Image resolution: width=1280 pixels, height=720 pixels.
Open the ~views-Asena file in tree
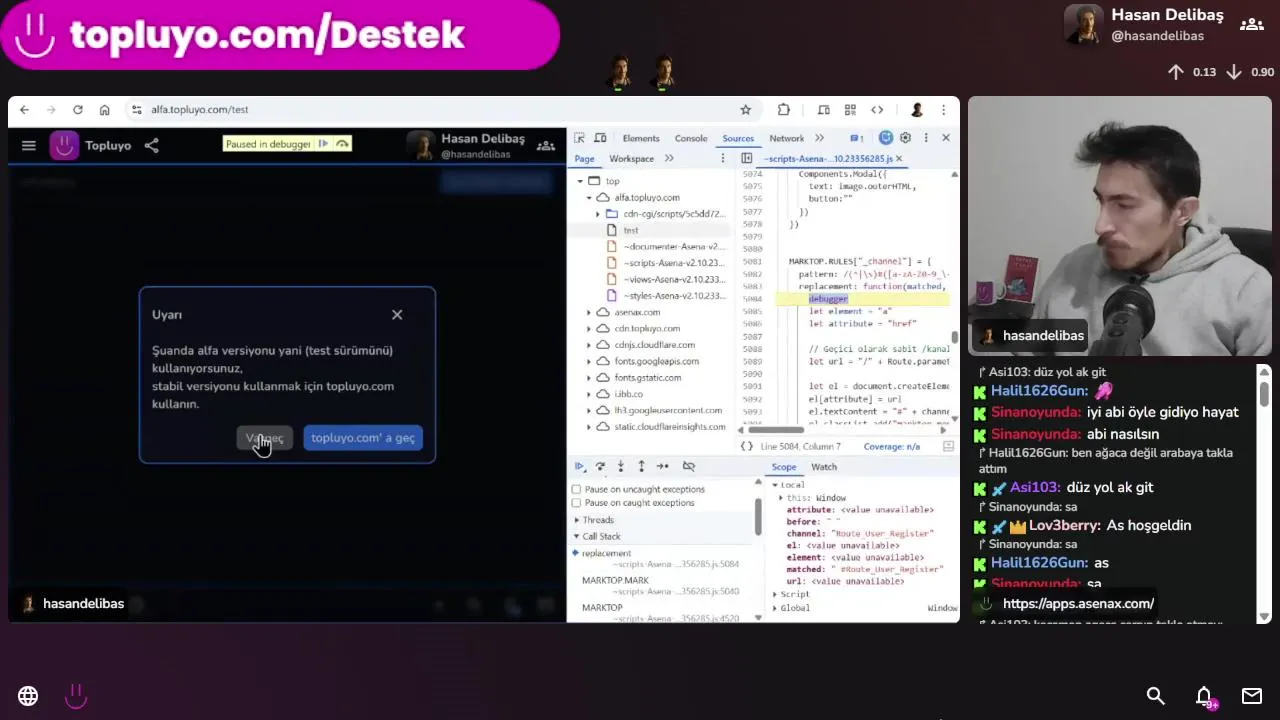pyautogui.click(x=674, y=279)
